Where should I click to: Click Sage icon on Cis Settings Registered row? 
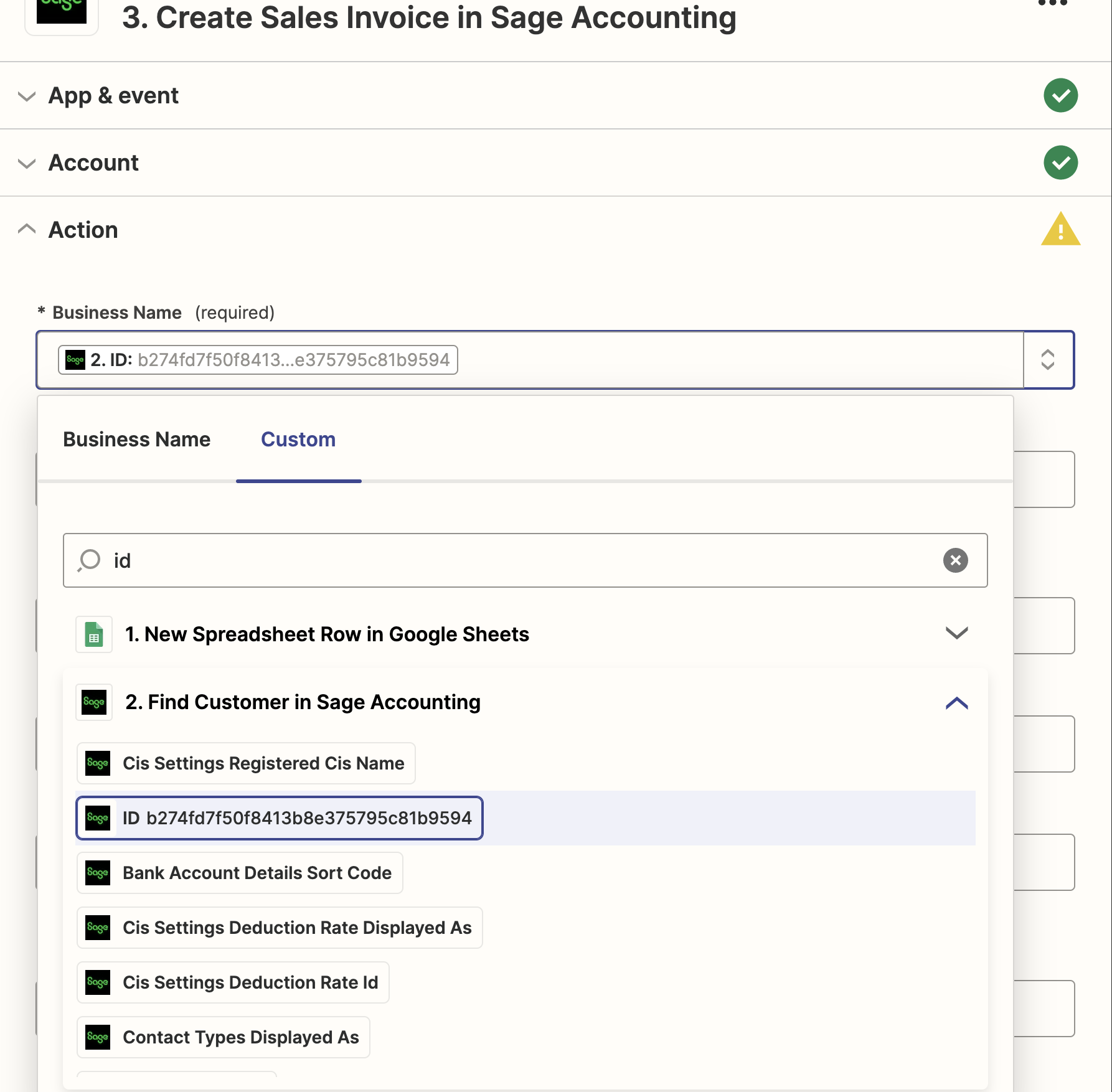(98, 763)
